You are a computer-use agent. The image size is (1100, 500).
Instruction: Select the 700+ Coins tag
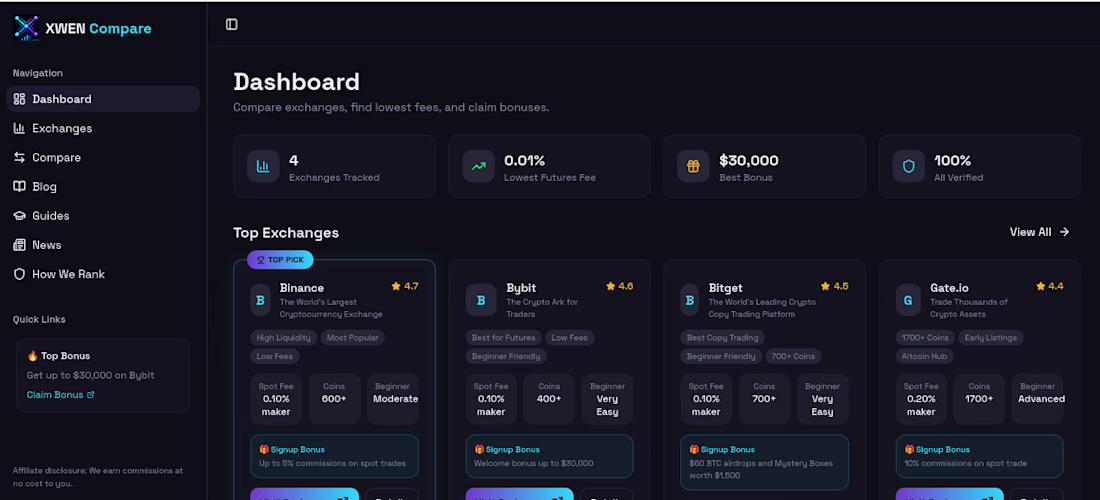[x=793, y=356]
